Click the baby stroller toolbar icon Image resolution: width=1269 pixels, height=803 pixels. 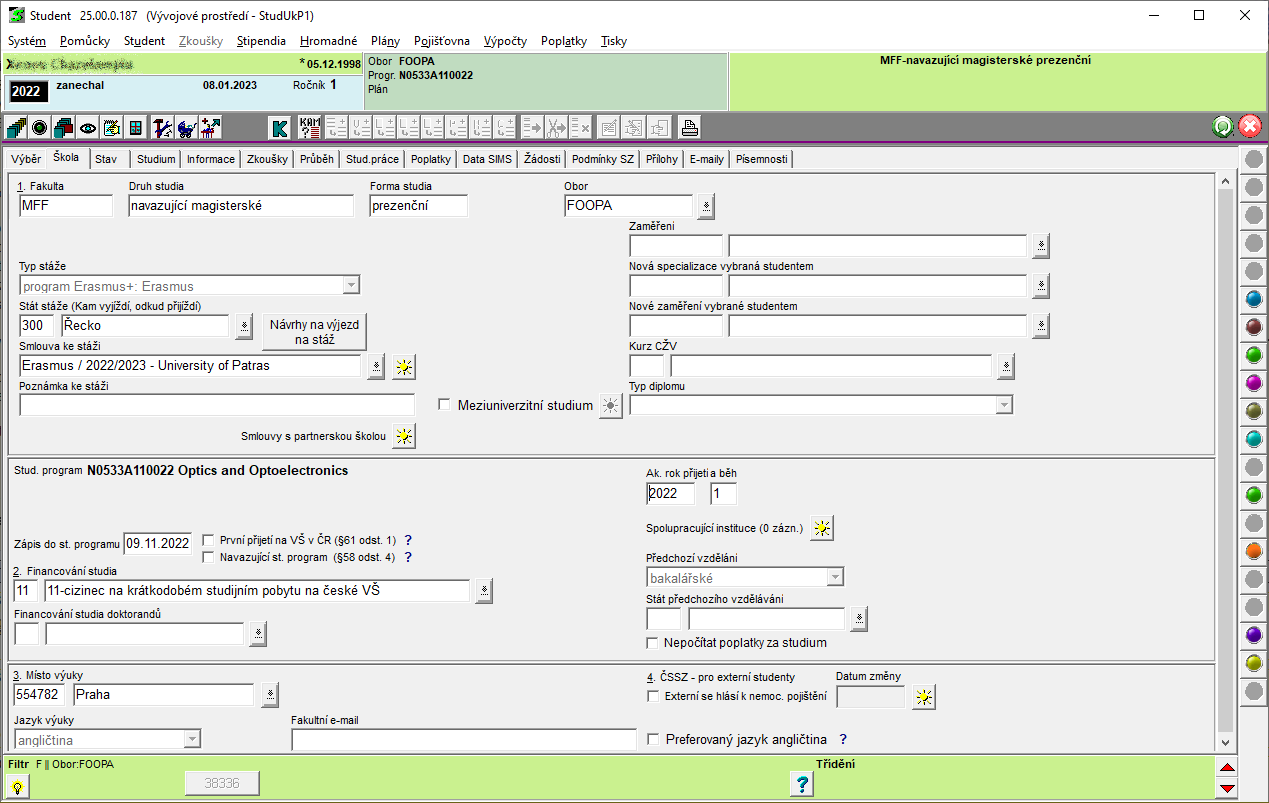click(x=186, y=128)
